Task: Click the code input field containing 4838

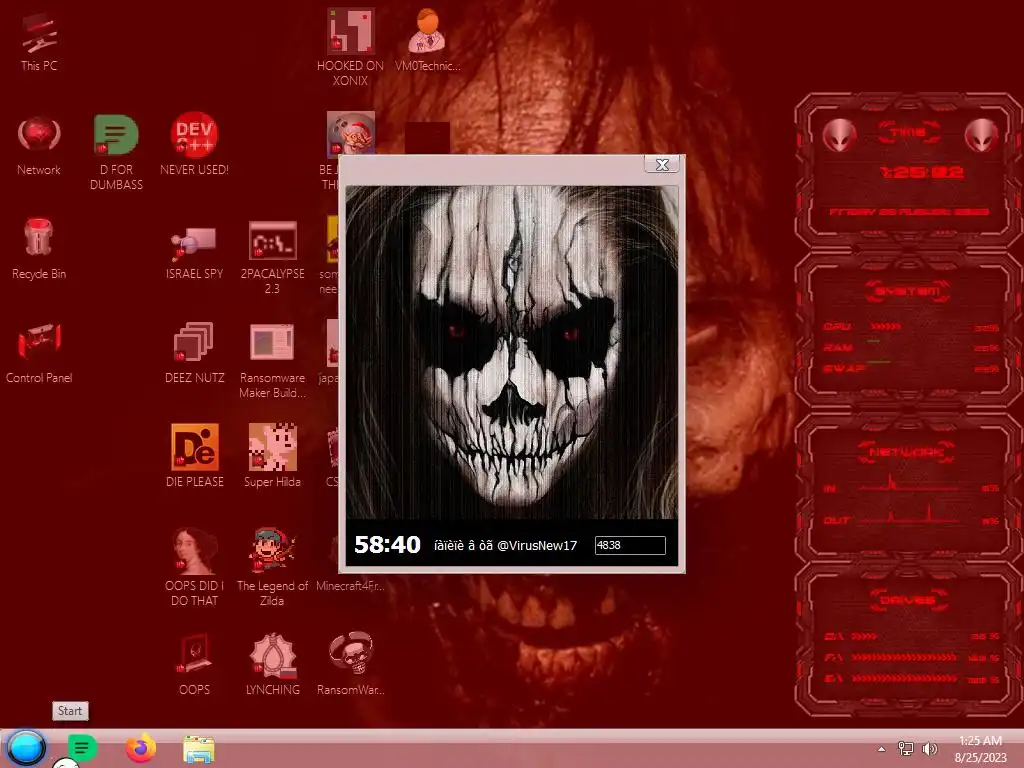Action: point(630,545)
